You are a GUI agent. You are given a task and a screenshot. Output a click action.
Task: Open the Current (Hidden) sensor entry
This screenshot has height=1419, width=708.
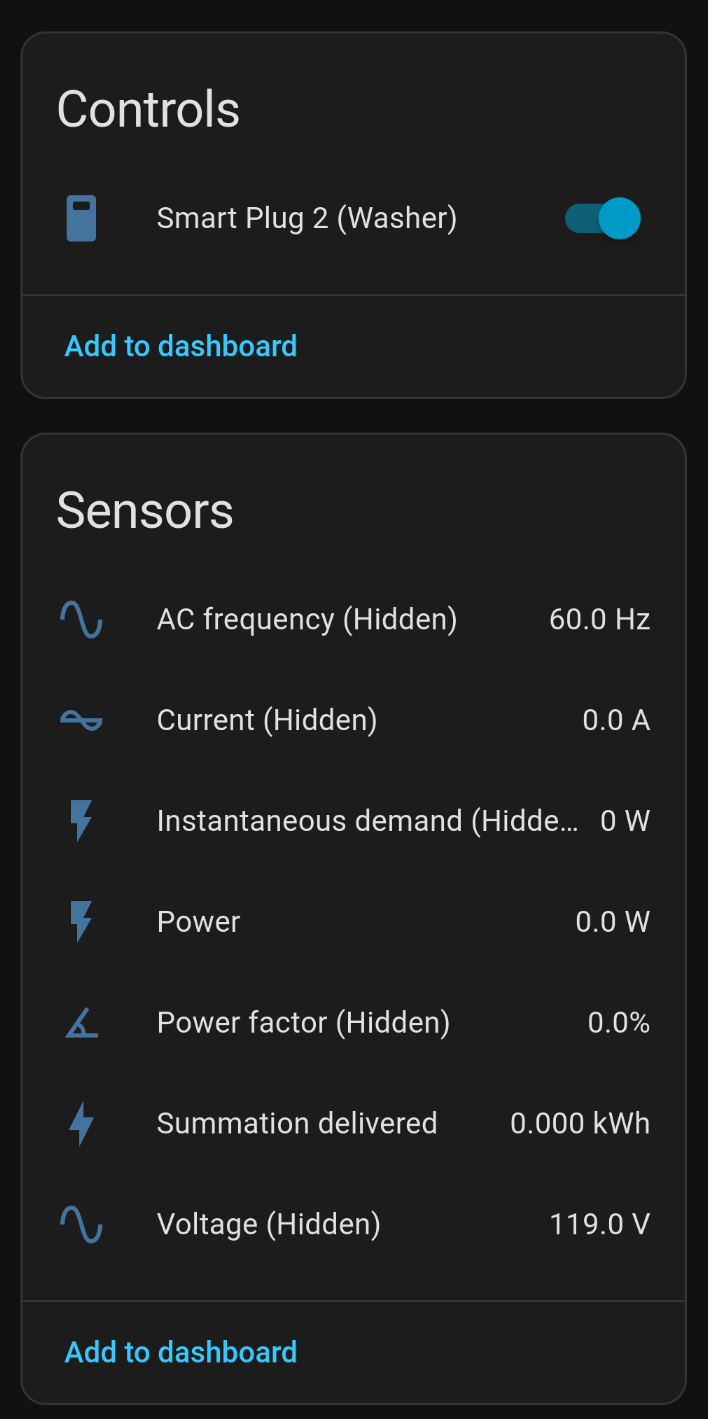(x=266, y=720)
